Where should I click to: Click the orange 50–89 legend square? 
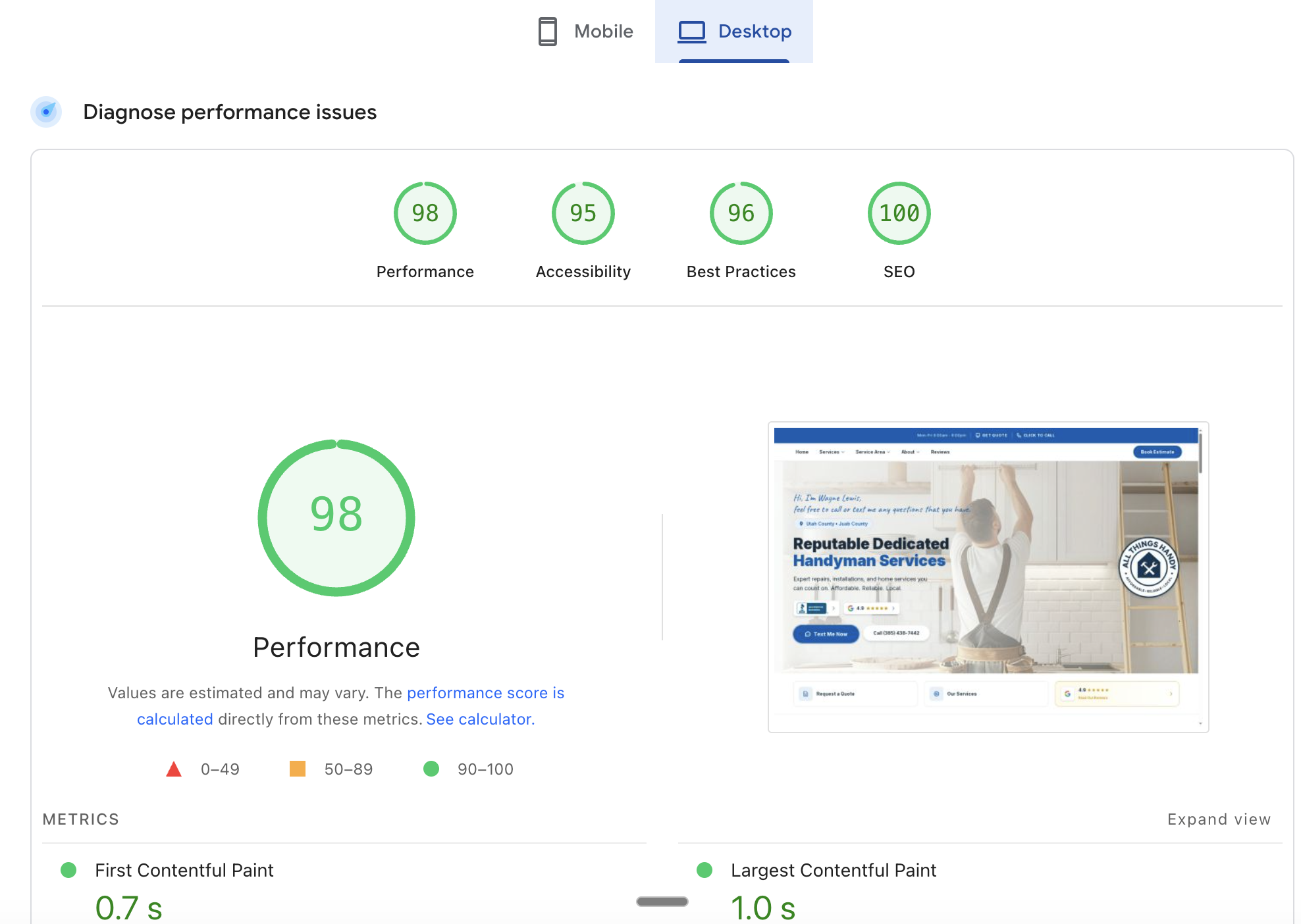point(298,769)
